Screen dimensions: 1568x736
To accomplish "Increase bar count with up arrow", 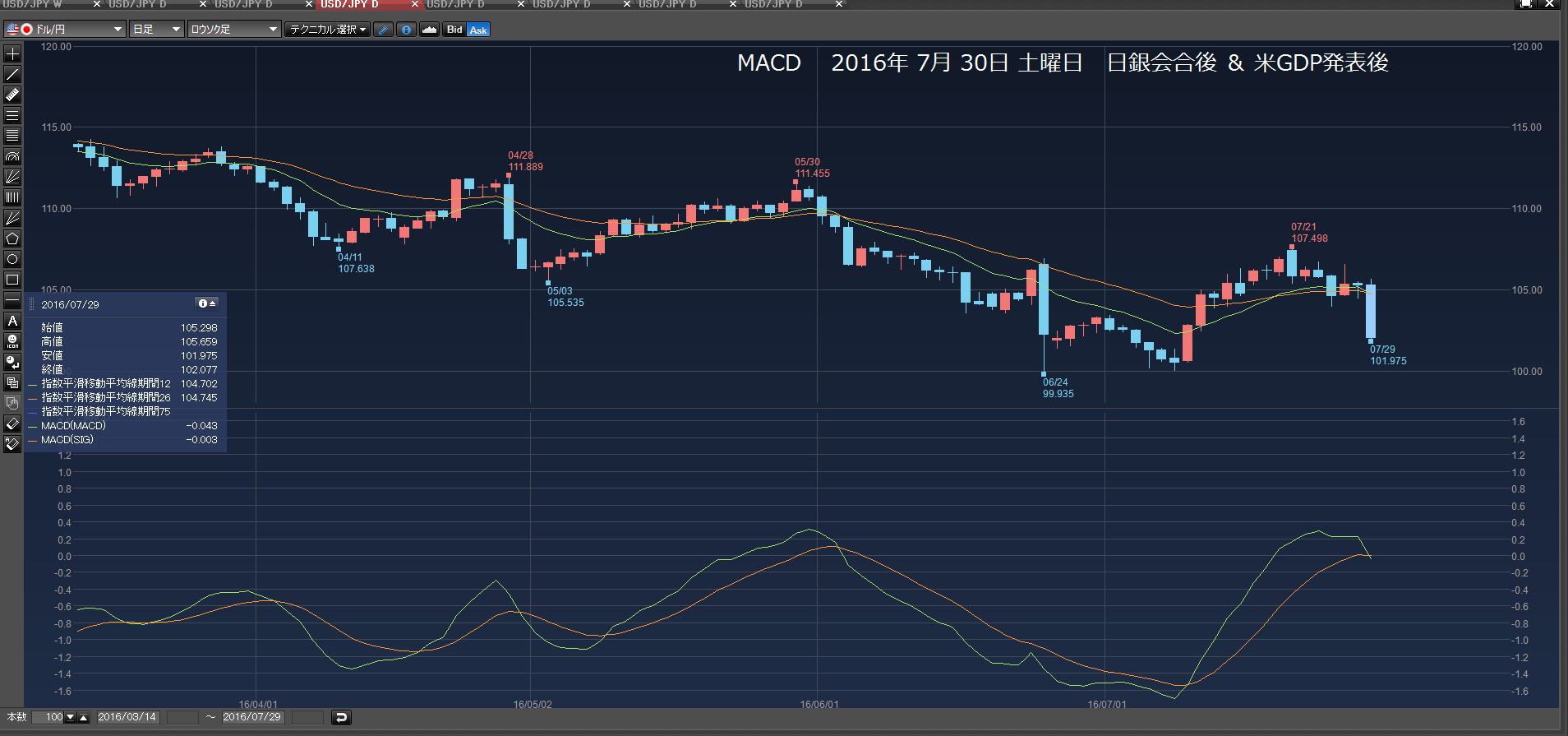I will click(83, 717).
